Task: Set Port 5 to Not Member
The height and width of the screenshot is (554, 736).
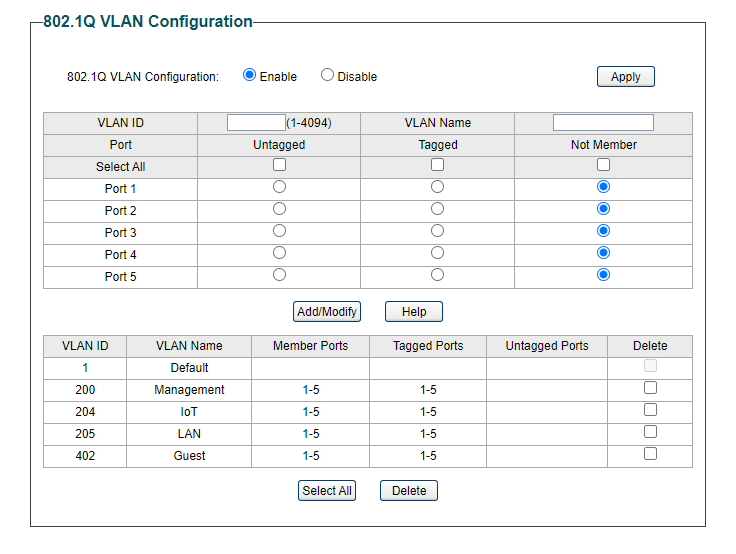Action: click(603, 275)
